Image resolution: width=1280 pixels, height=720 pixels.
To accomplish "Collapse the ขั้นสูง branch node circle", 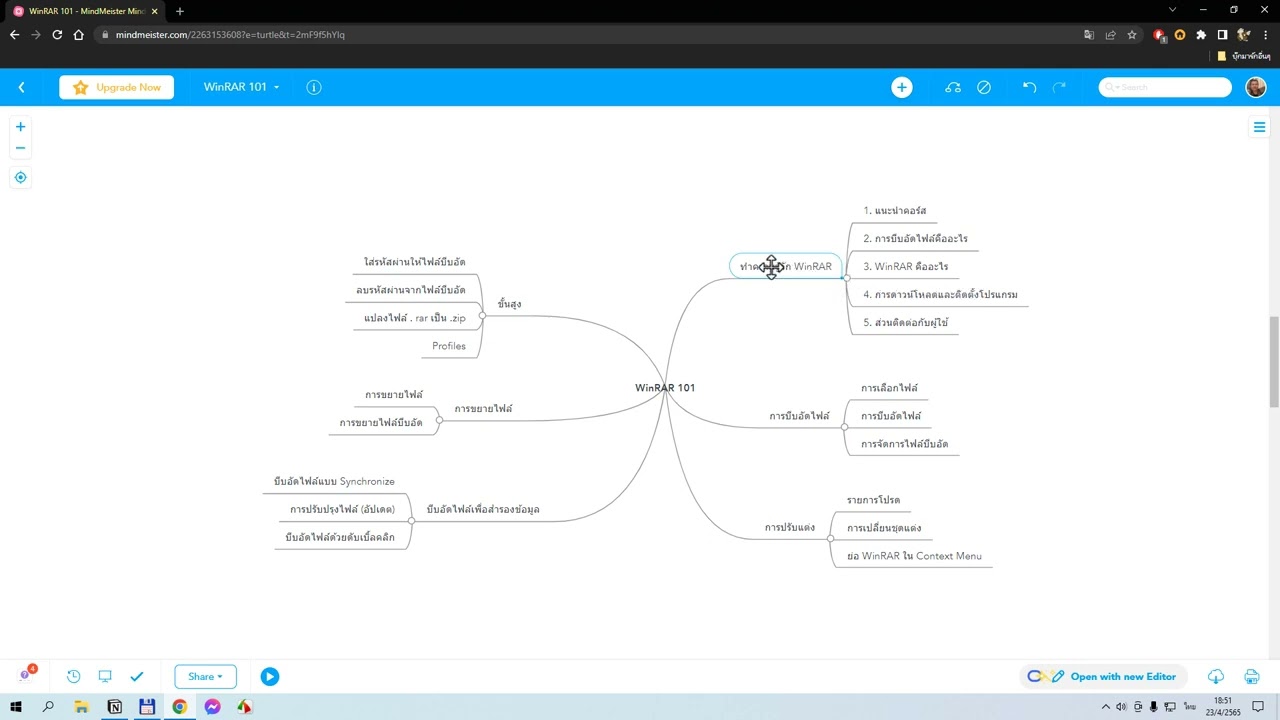I will pyautogui.click(x=482, y=316).
